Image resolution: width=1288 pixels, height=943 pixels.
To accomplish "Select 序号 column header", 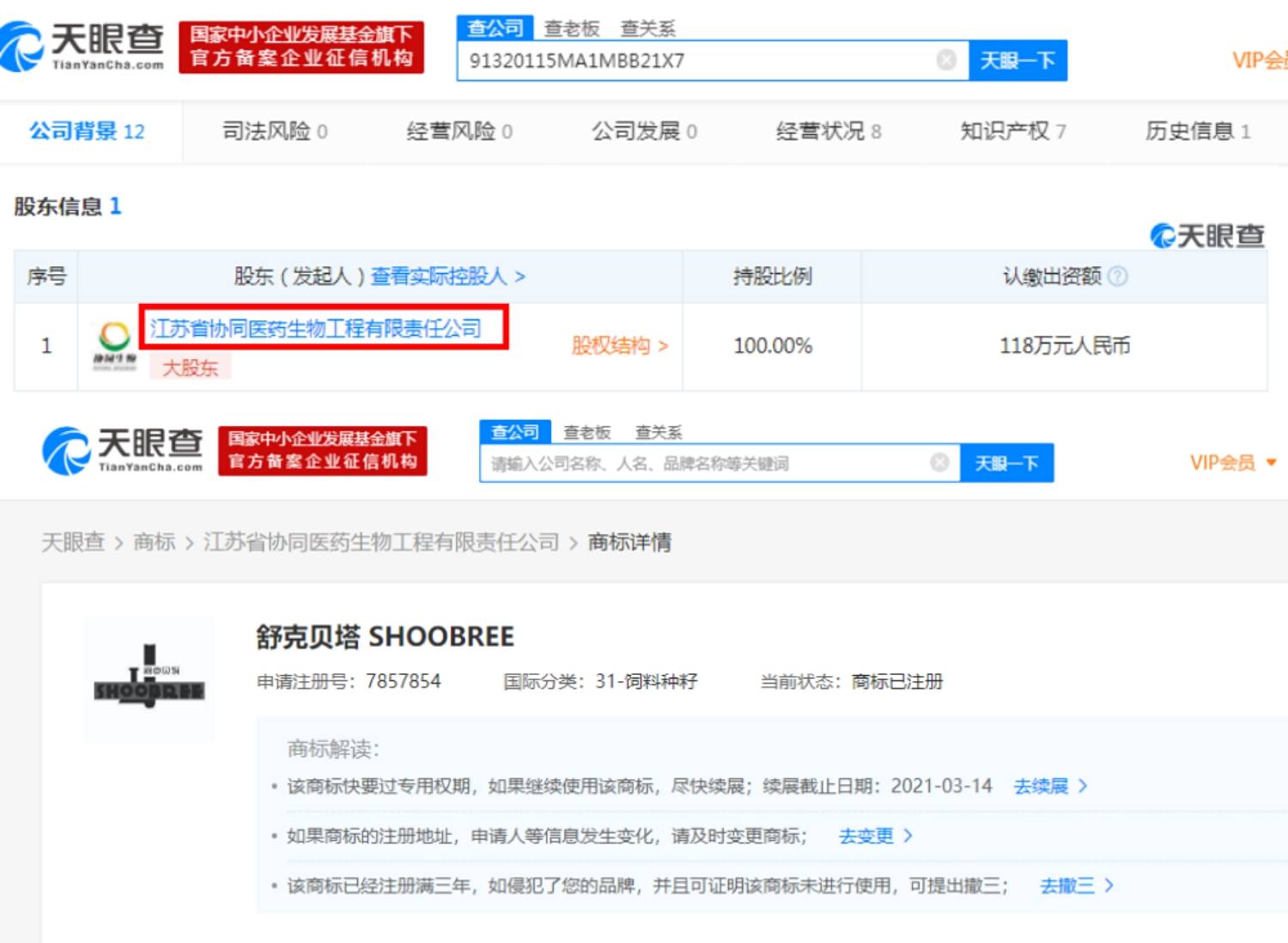I will (x=46, y=277).
